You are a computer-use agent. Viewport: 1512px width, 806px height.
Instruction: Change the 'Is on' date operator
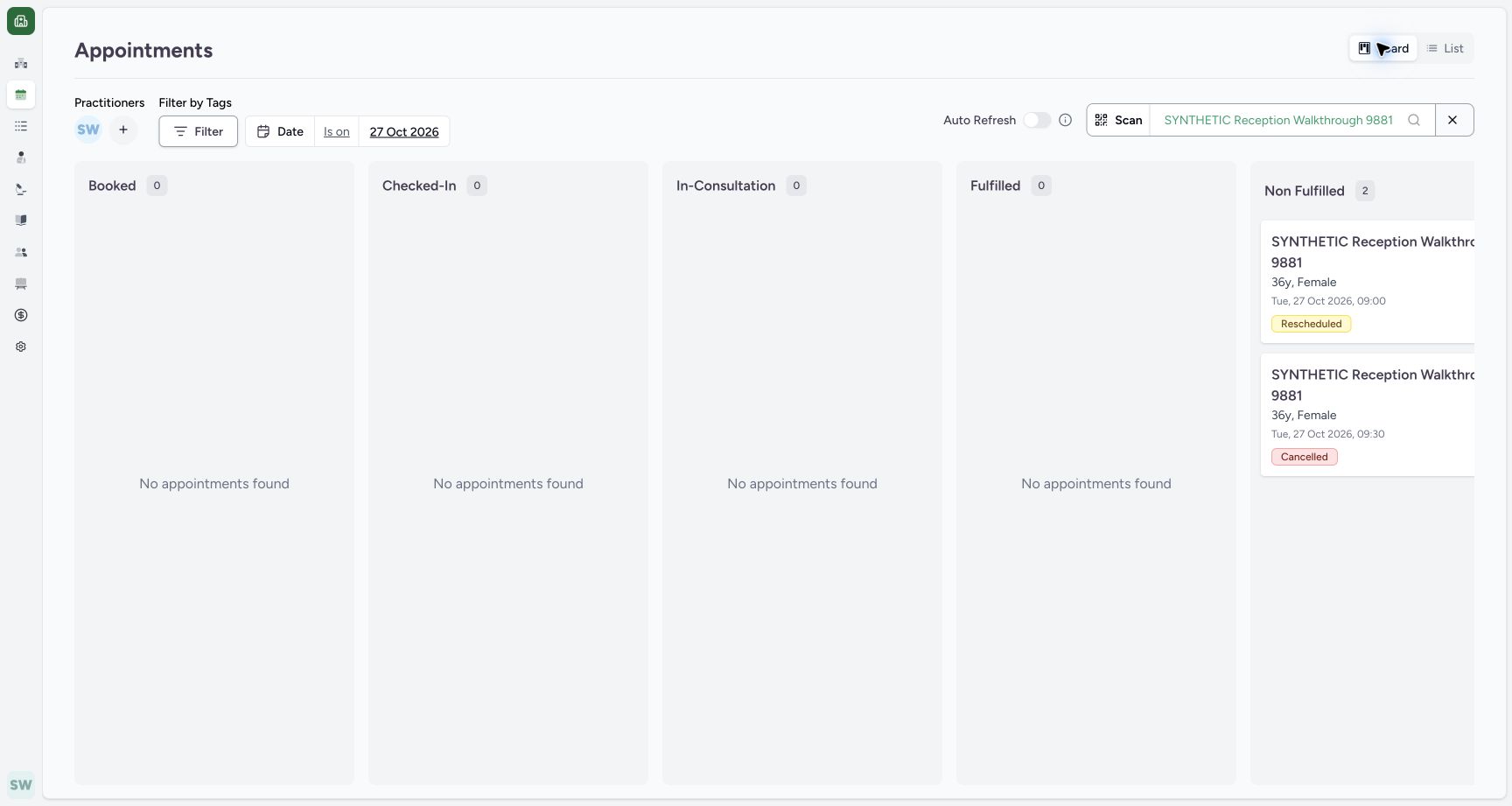tap(337, 131)
